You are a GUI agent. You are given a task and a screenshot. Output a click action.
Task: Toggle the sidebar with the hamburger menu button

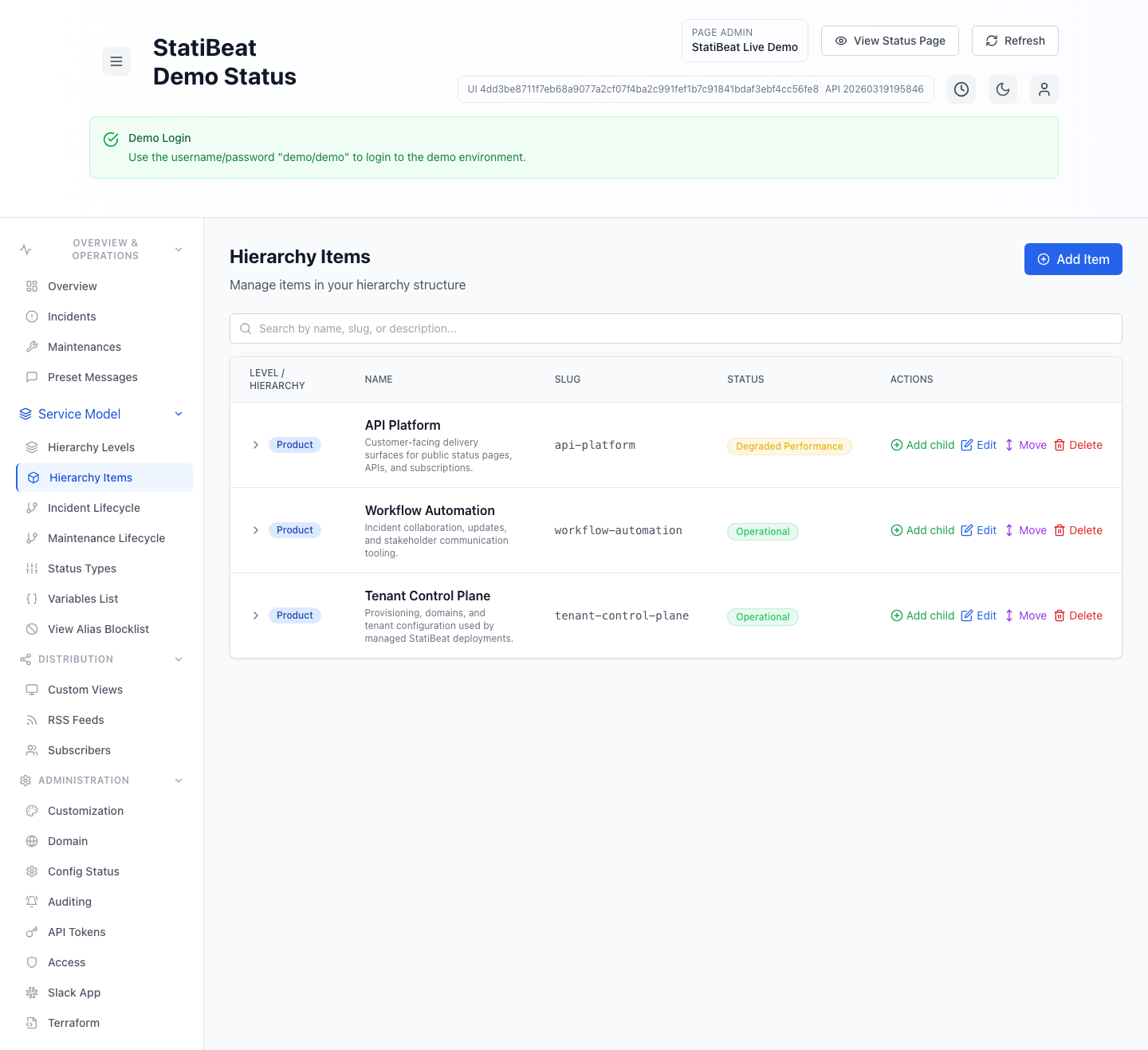pyautogui.click(x=116, y=61)
